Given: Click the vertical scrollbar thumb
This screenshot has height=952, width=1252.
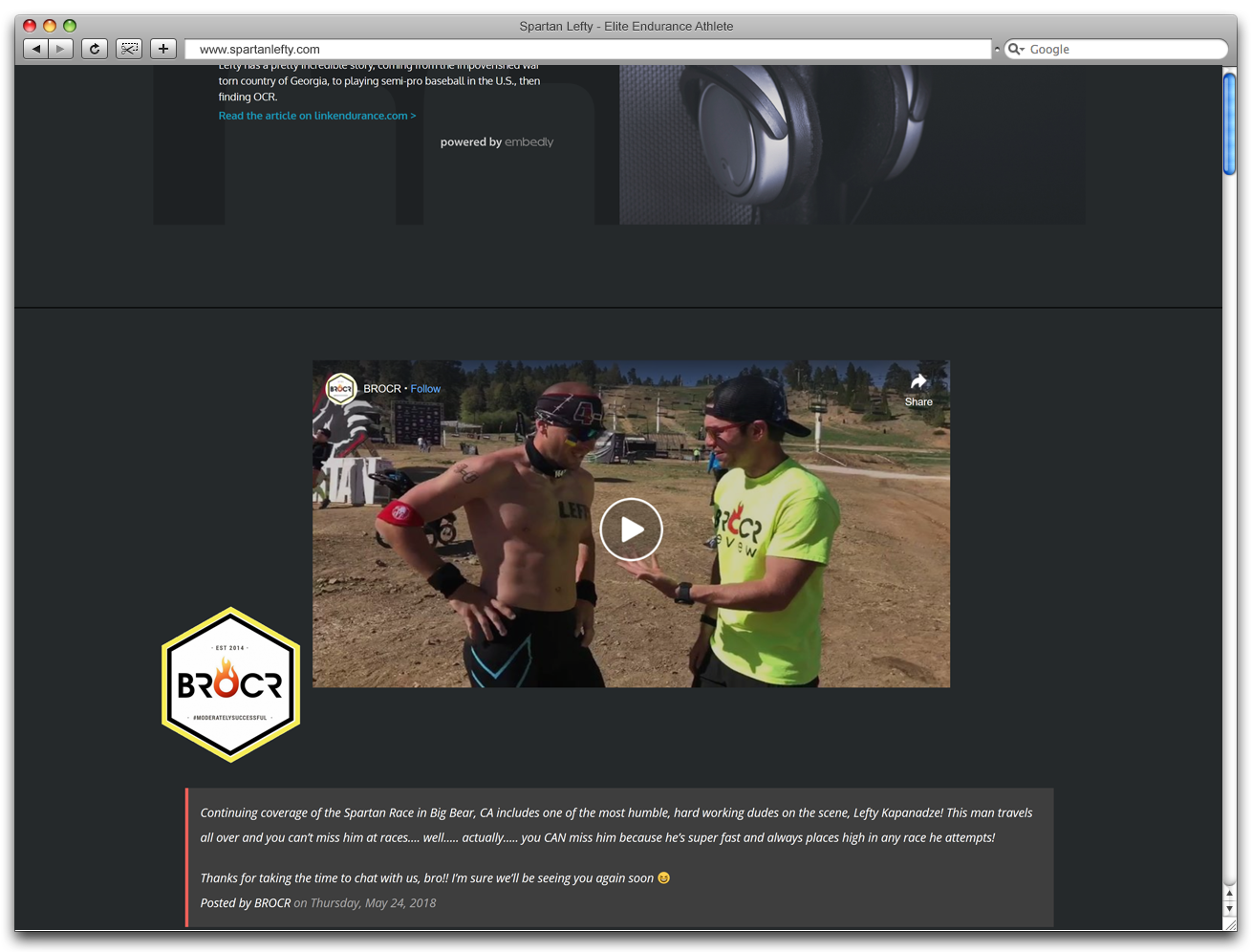Looking at the screenshot, I should pos(1229,124).
